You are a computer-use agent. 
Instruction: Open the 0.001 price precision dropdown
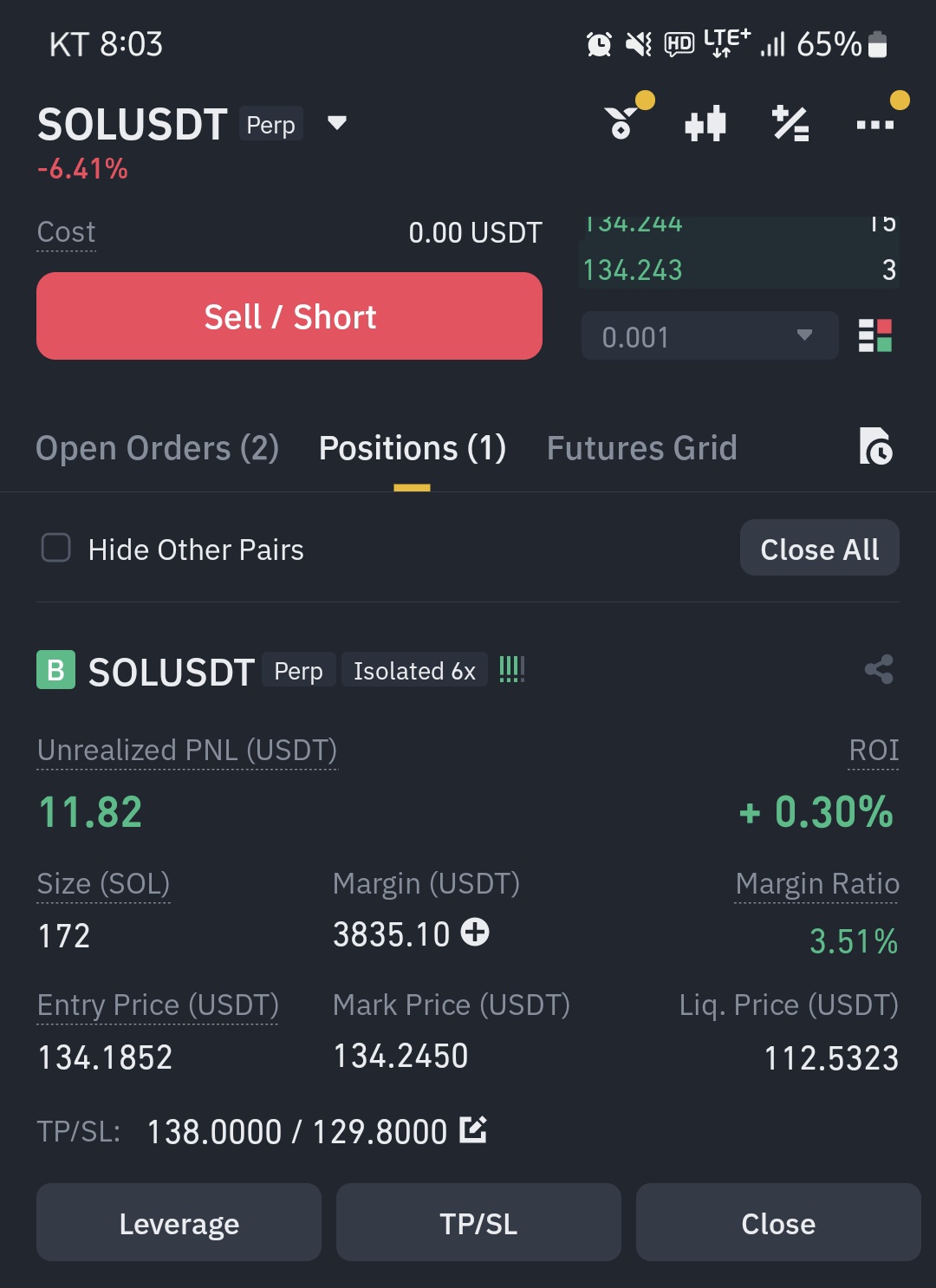tap(710, 335)
